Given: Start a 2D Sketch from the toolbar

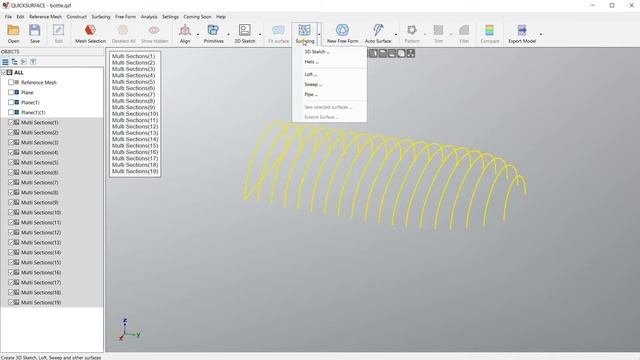Looking at the screenshot, I should point(244,30).
